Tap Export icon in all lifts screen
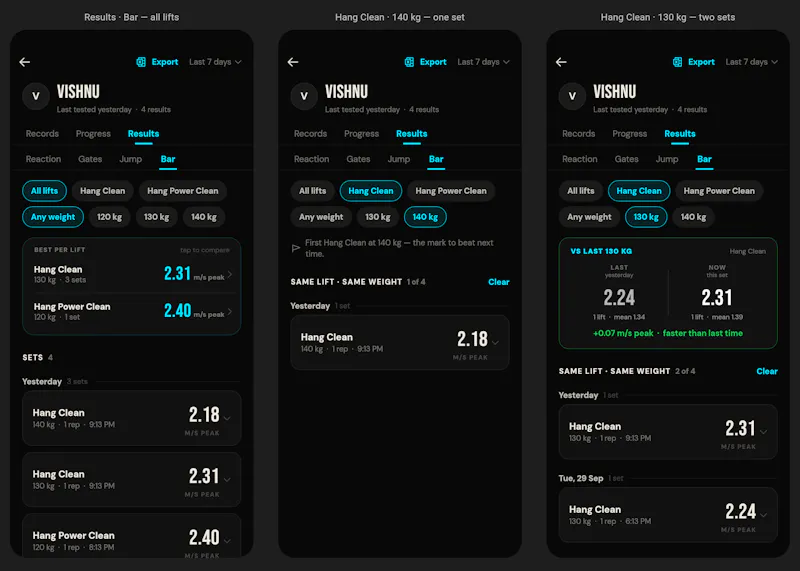The width and height of the screenshot is (800, 571). pyautogui.click(x=141, y=62)
